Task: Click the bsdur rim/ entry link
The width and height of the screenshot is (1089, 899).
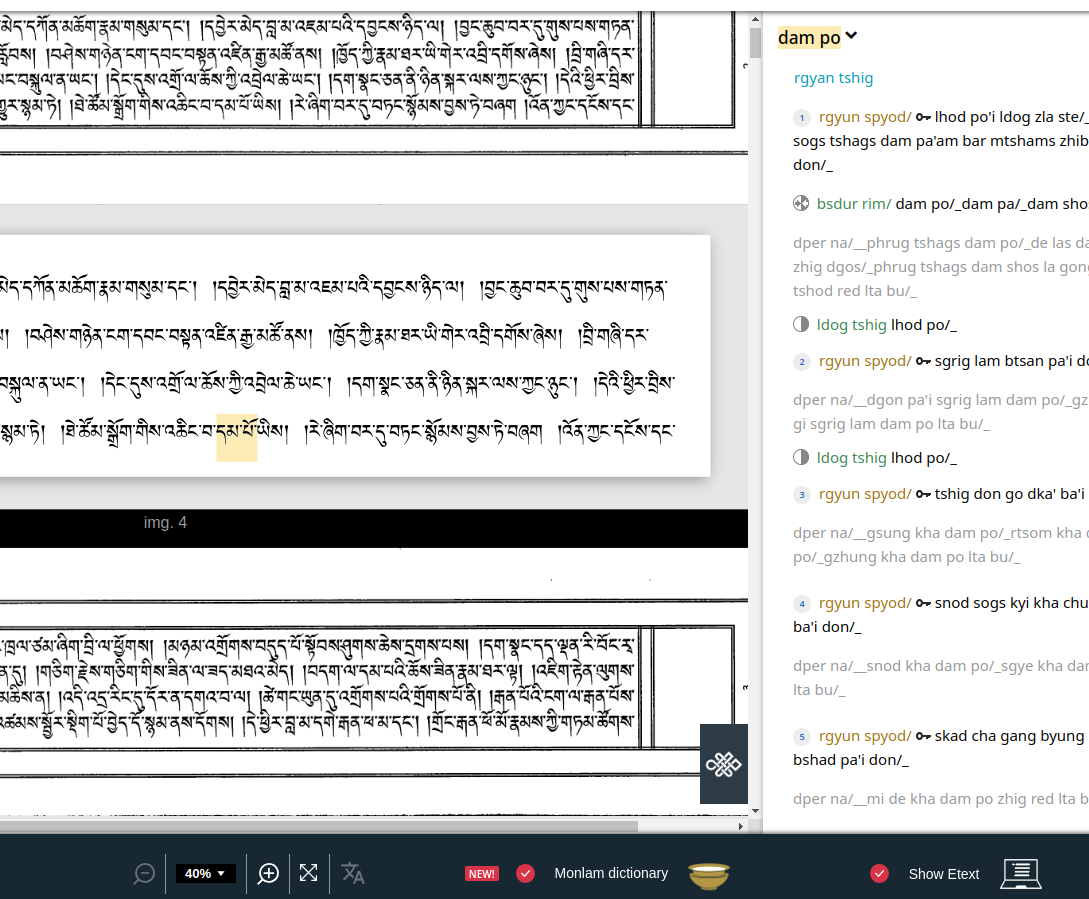Action: click(854, 203)
